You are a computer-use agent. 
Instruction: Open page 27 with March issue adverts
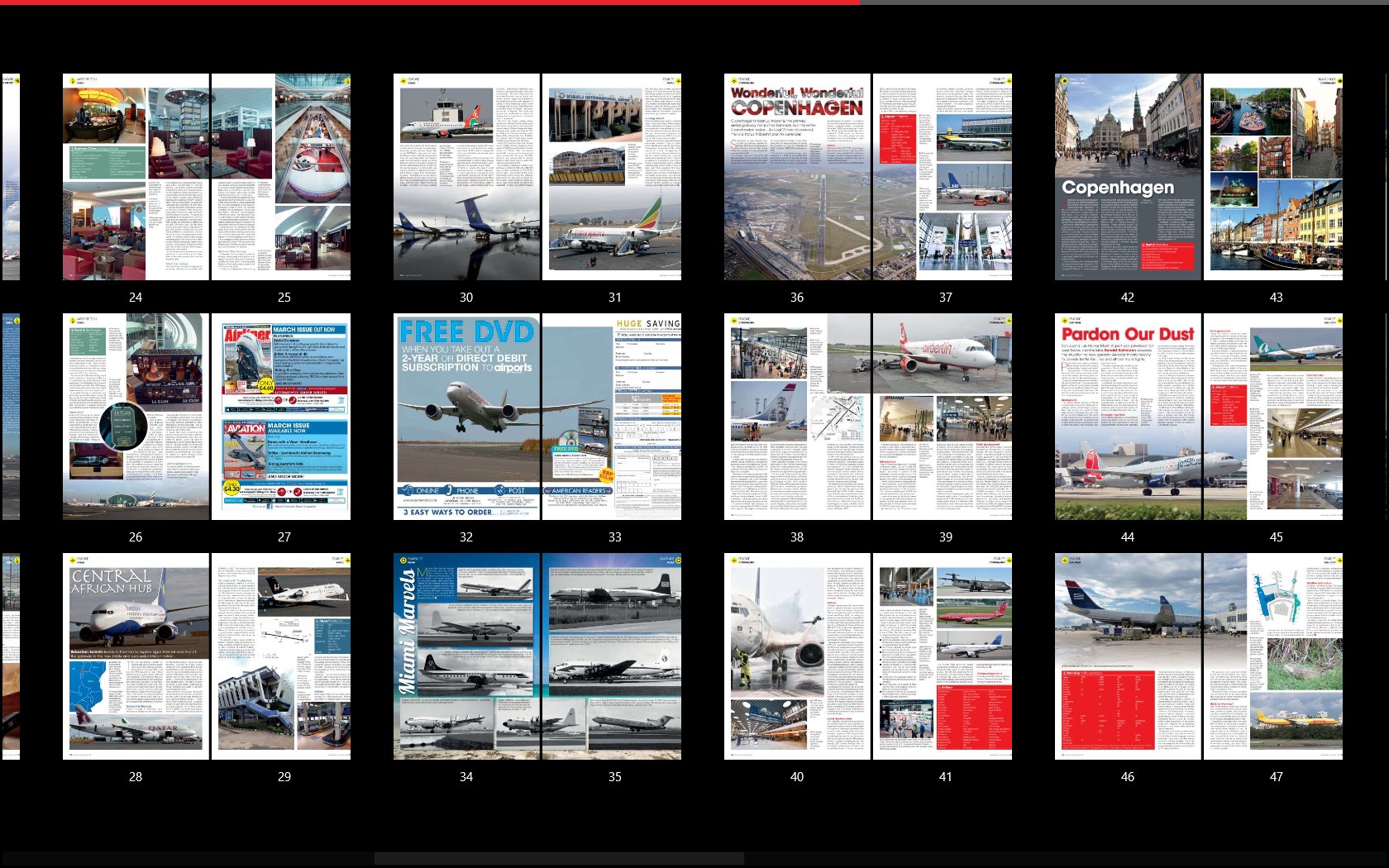click(281, 417)
